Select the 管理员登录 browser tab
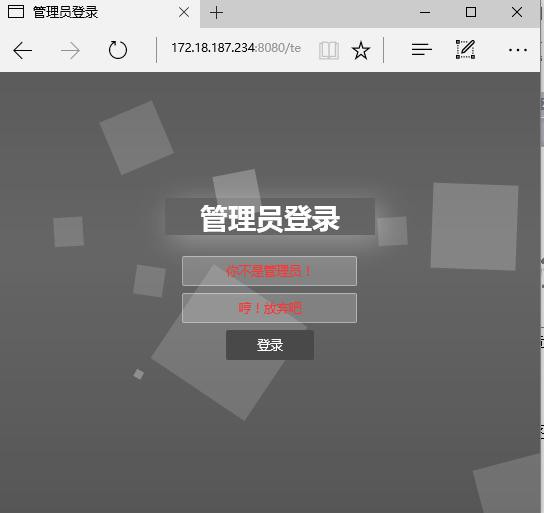The width and height of the screenshot is (544, 513). pyautogui.click(x=99, y=13)
